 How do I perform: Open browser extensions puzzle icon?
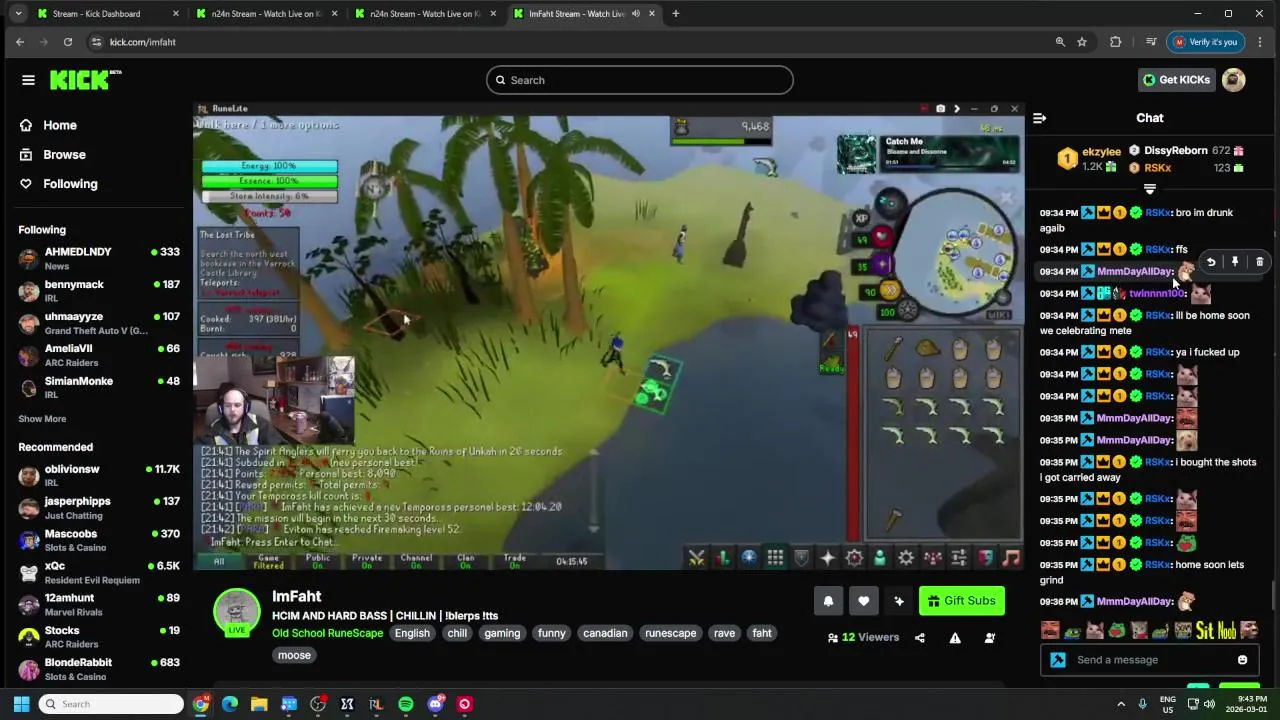[1115, 42]
